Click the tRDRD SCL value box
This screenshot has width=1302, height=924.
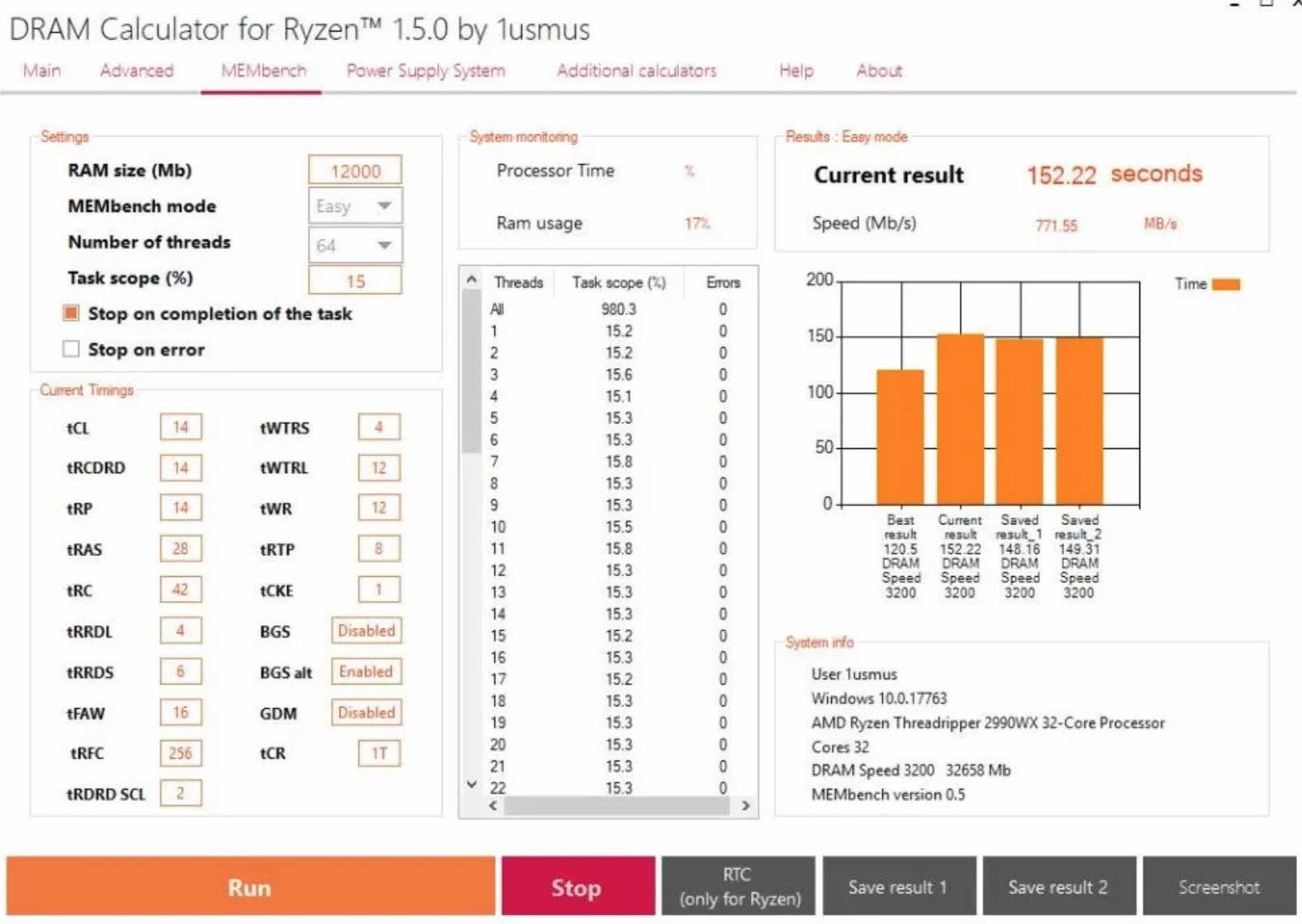[x=180, y=794]
